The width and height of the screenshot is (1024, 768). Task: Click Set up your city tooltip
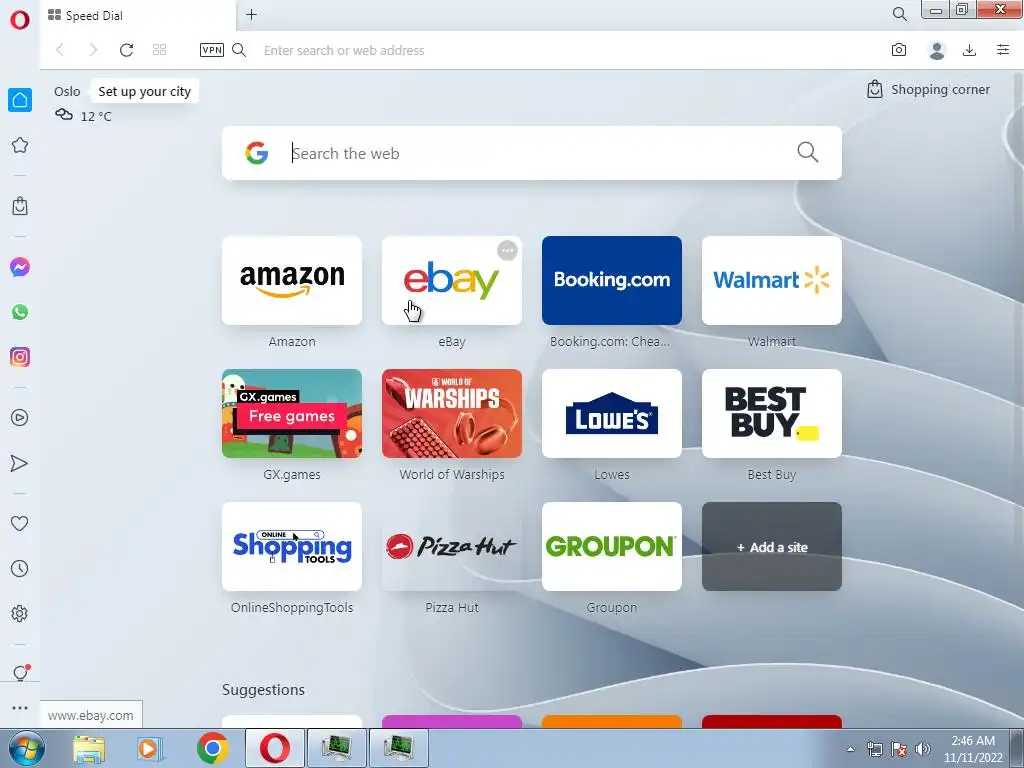tap(144, 91)
